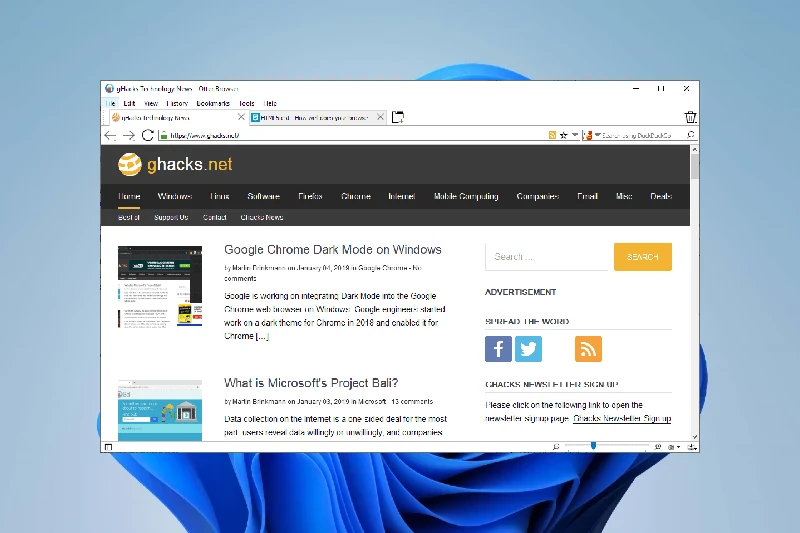Screen dimensions: 800x533
Task: Open the Contact link
Action: pyautogui.click(x=214, y=217)
